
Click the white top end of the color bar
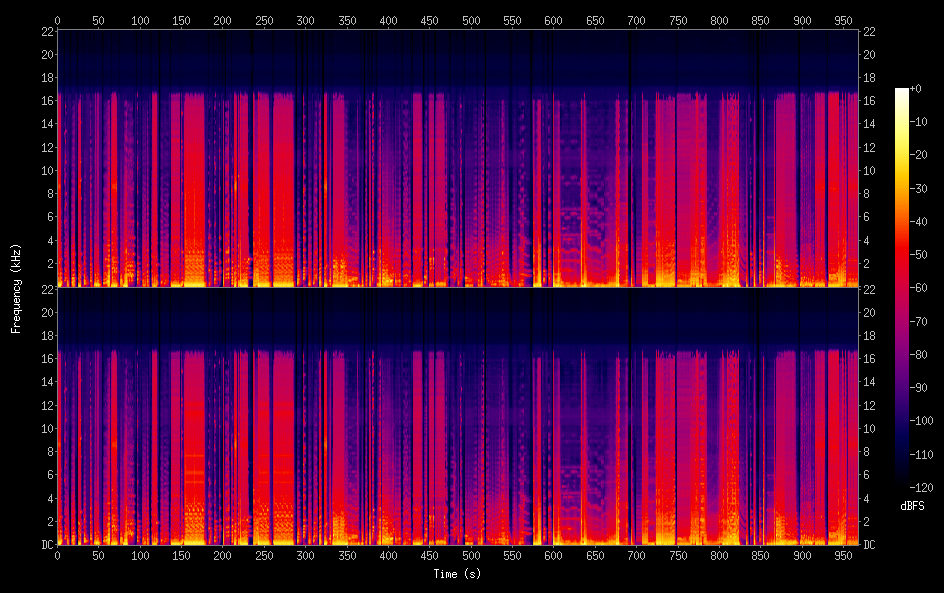coord(902,92)
